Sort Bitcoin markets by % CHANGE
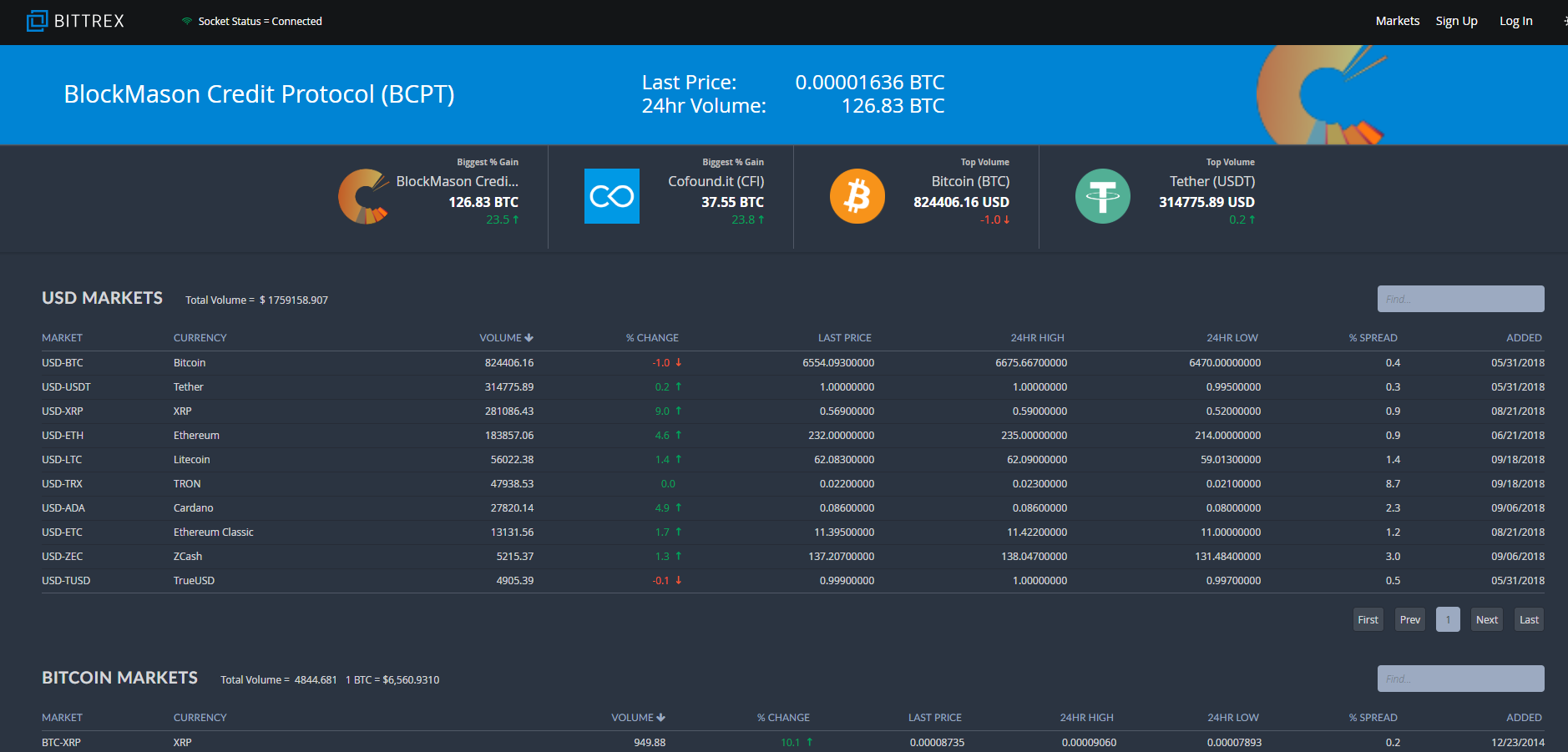 click(x=783, y=718)
